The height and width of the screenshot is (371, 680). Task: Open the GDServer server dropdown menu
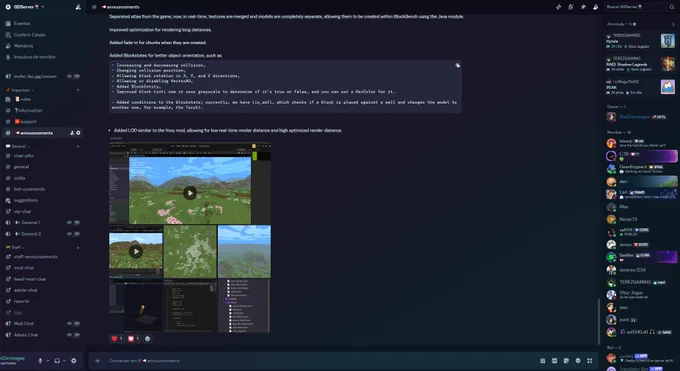click(25, 7)
